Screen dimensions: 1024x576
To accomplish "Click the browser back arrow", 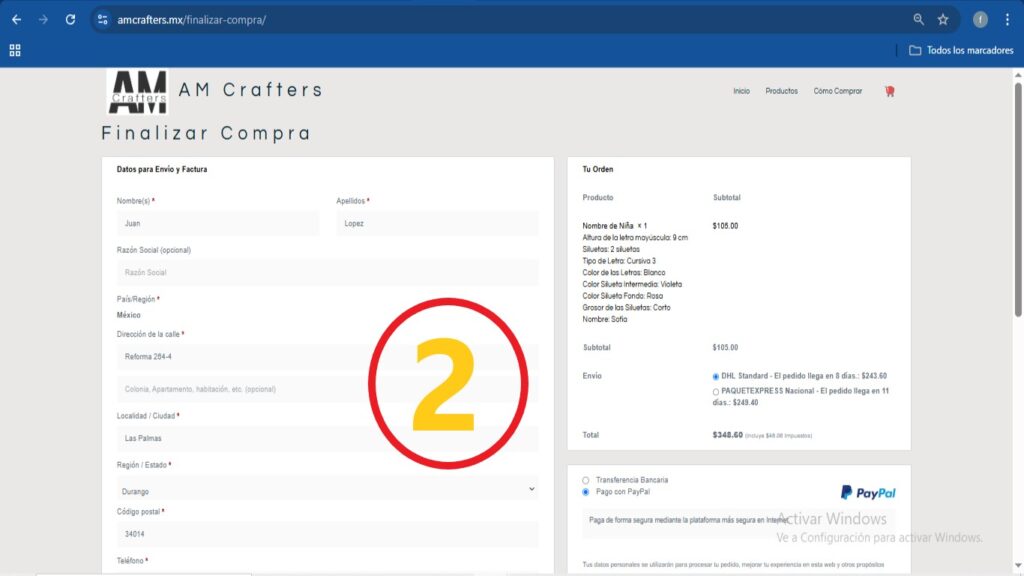I will pos(16,19).
